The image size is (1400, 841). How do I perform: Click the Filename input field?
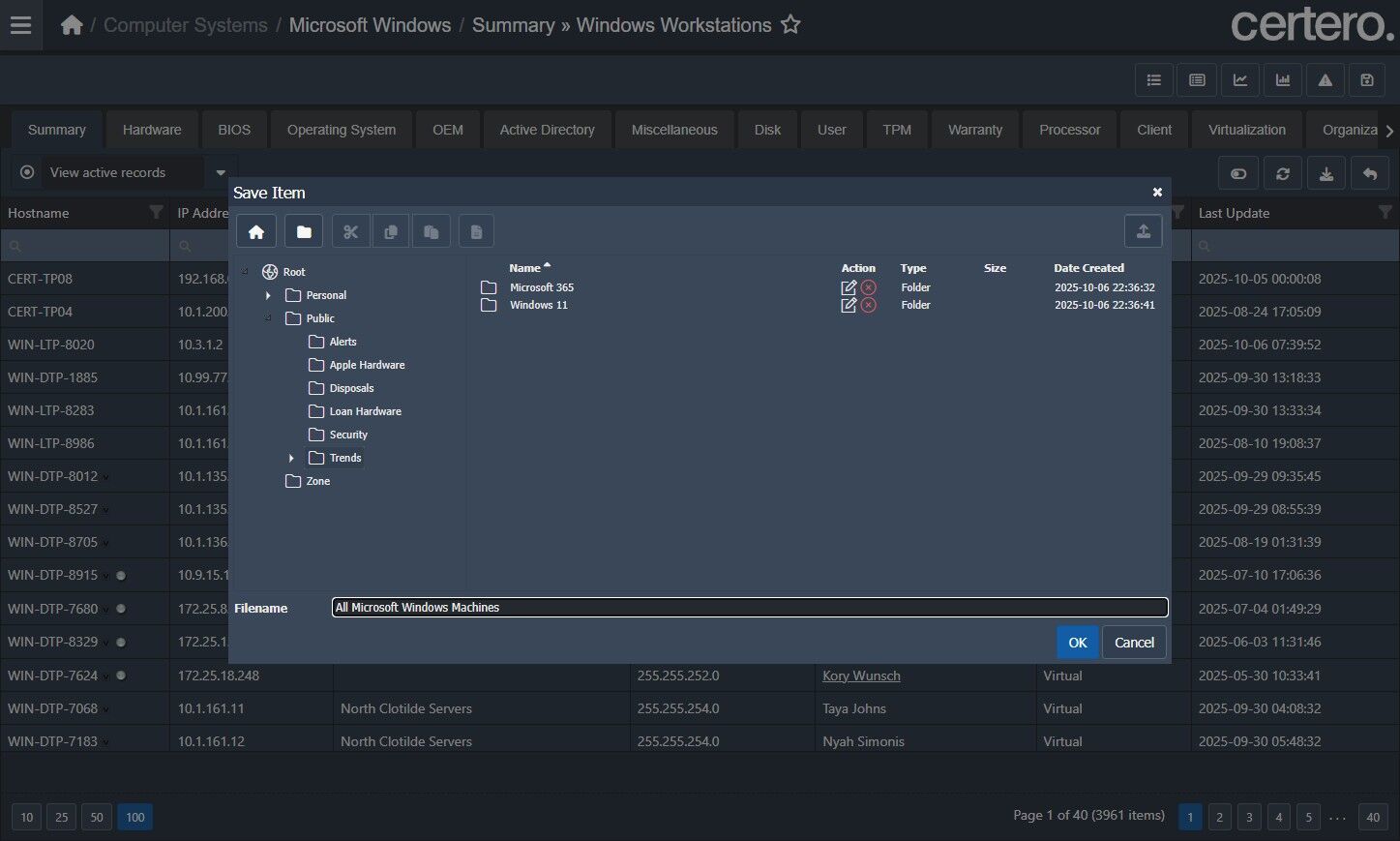coord(749,608)
